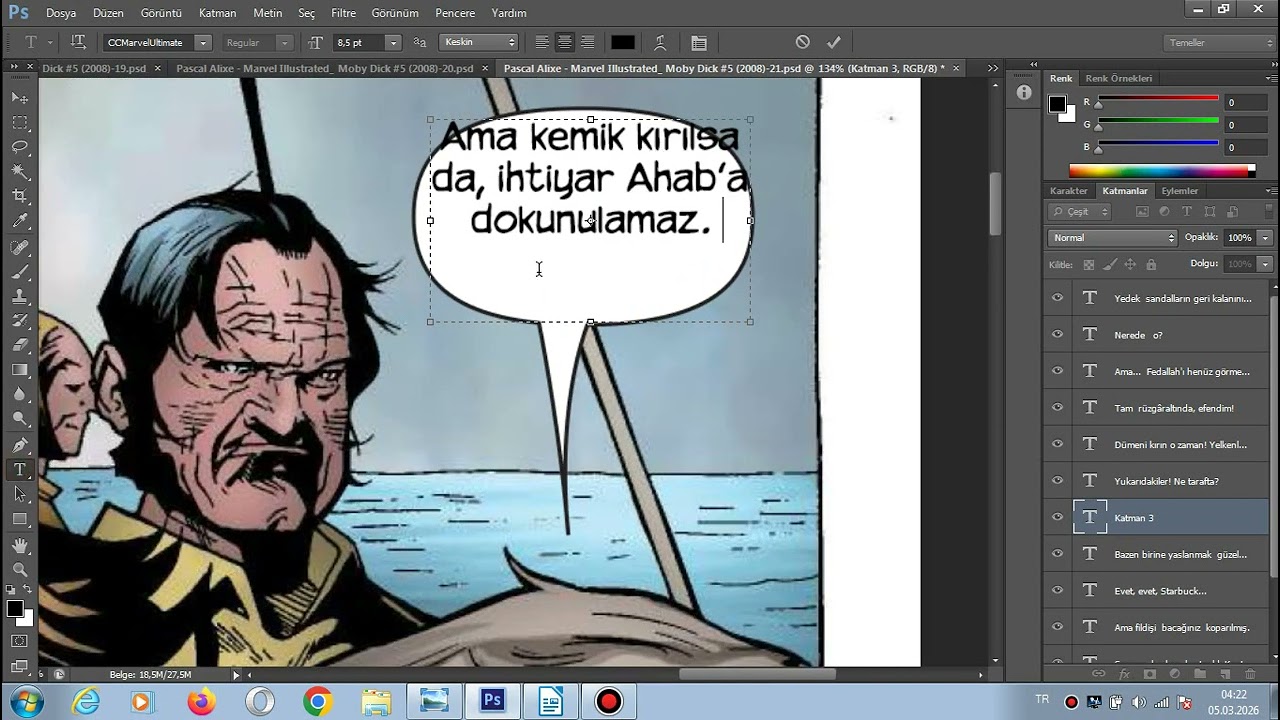Select the Lasso tool
This screenshot has width=1280, height=720.
pos(20,147)
